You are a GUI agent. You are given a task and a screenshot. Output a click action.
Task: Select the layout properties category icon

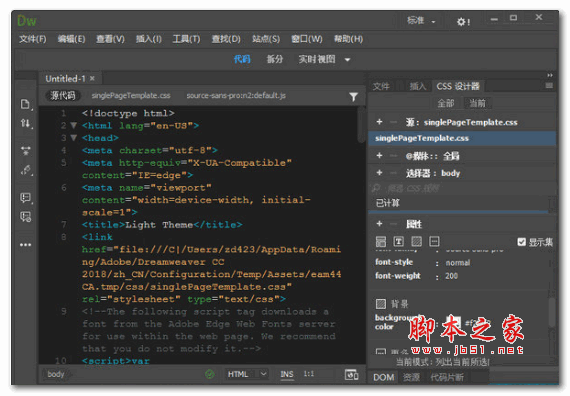point(381,241)
